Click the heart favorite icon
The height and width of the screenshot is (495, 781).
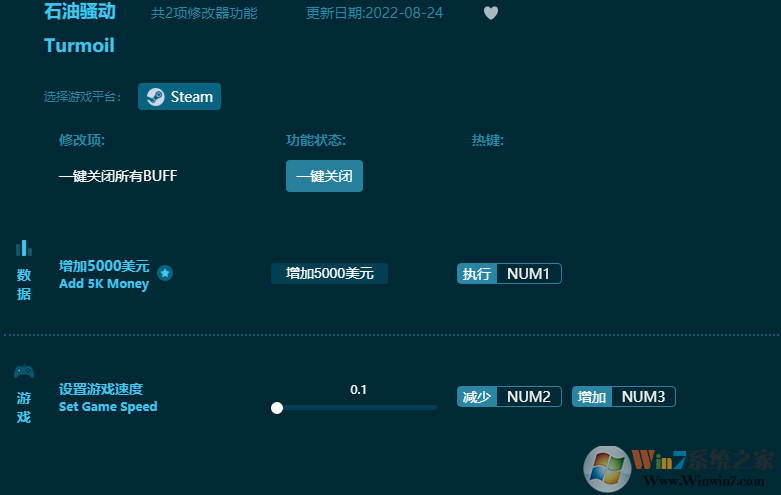491,12
